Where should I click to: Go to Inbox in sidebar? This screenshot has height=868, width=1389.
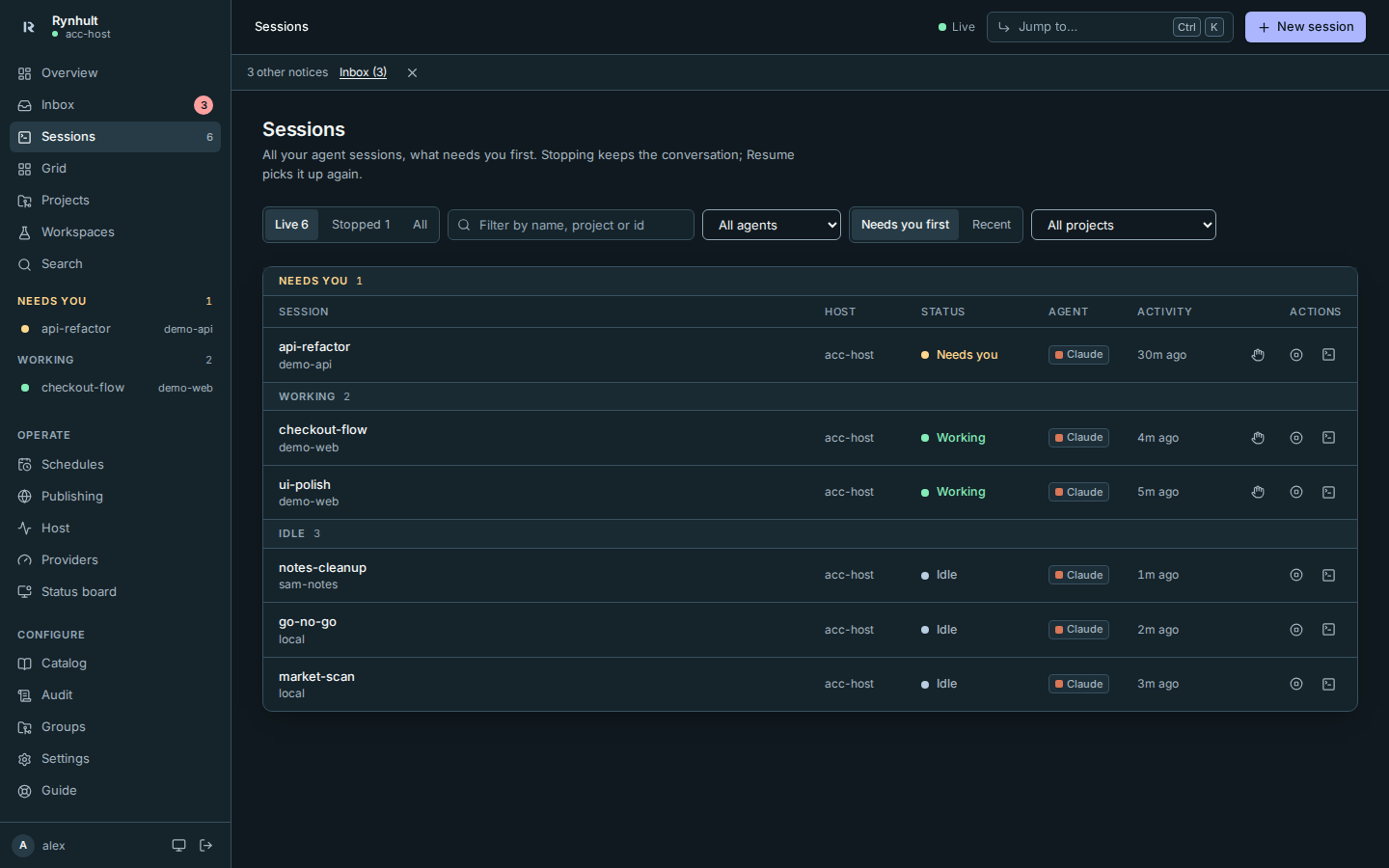(115, 105)
